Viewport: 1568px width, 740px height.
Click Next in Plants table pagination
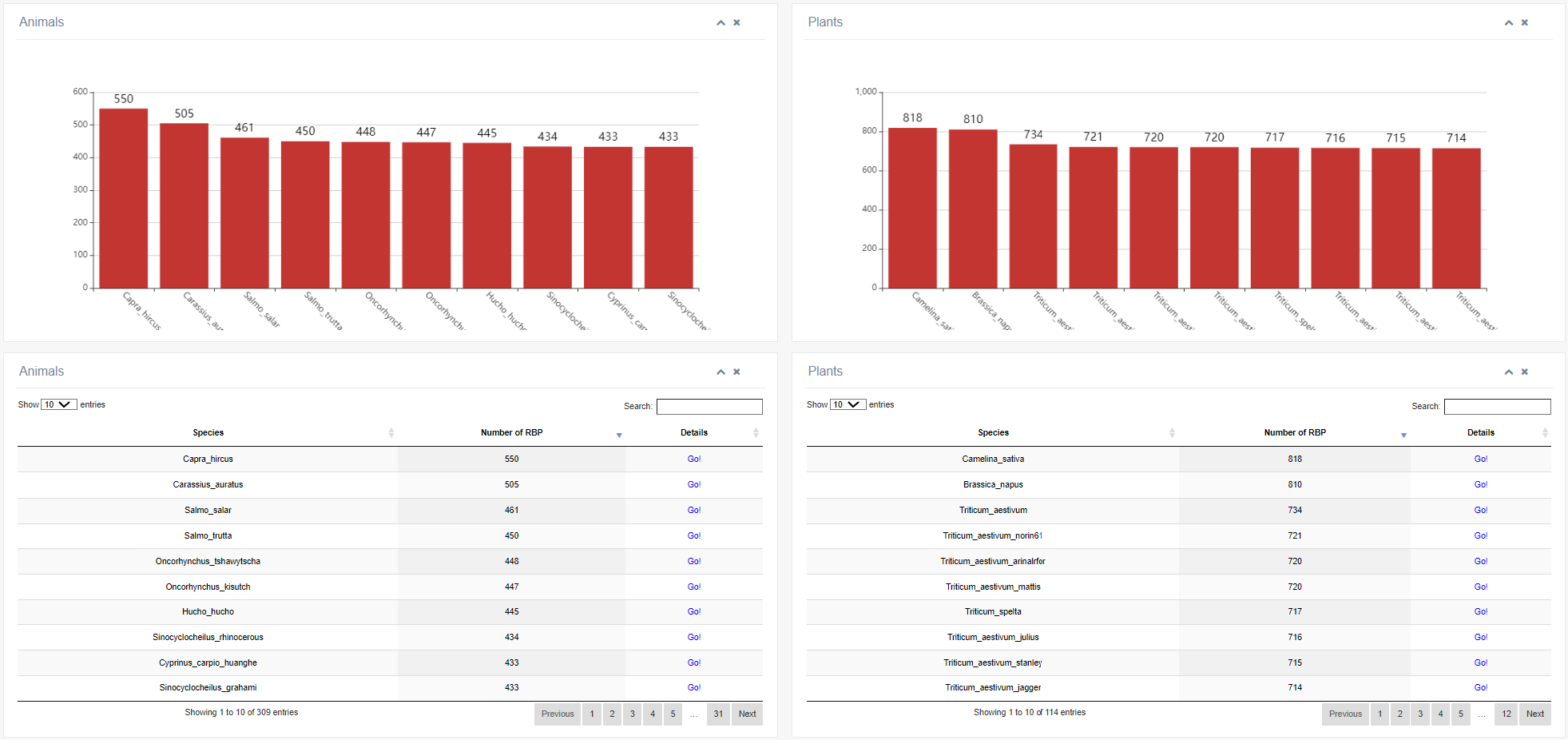click(x=1534, y=714)
